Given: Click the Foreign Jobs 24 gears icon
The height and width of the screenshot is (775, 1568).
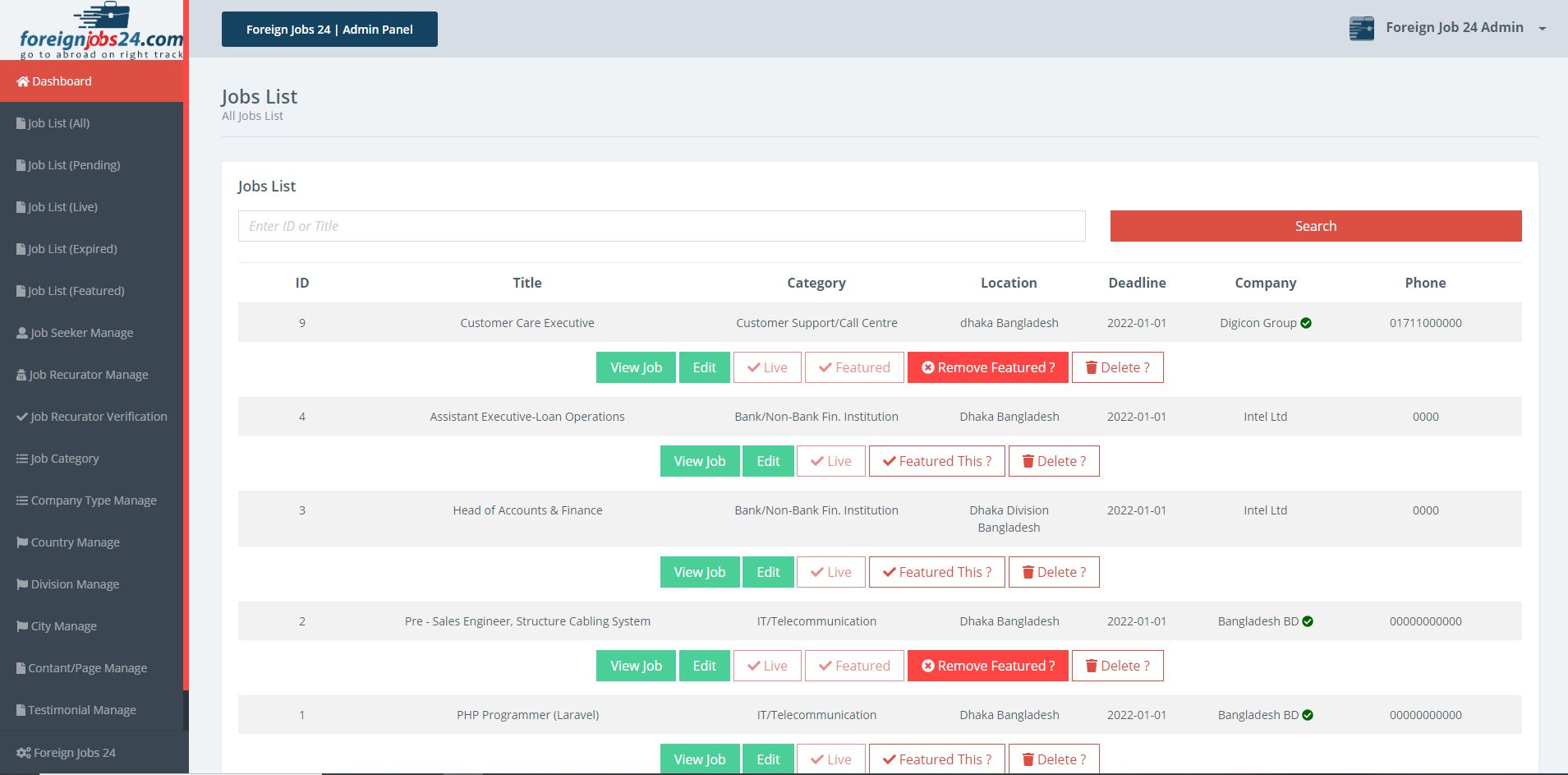Looking at the screenshot, I should 24,753.
